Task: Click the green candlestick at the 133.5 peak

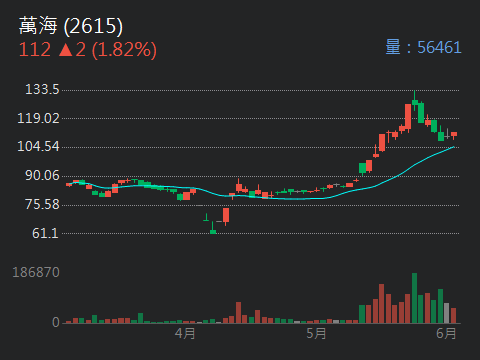Action: (x=415, y=101)
